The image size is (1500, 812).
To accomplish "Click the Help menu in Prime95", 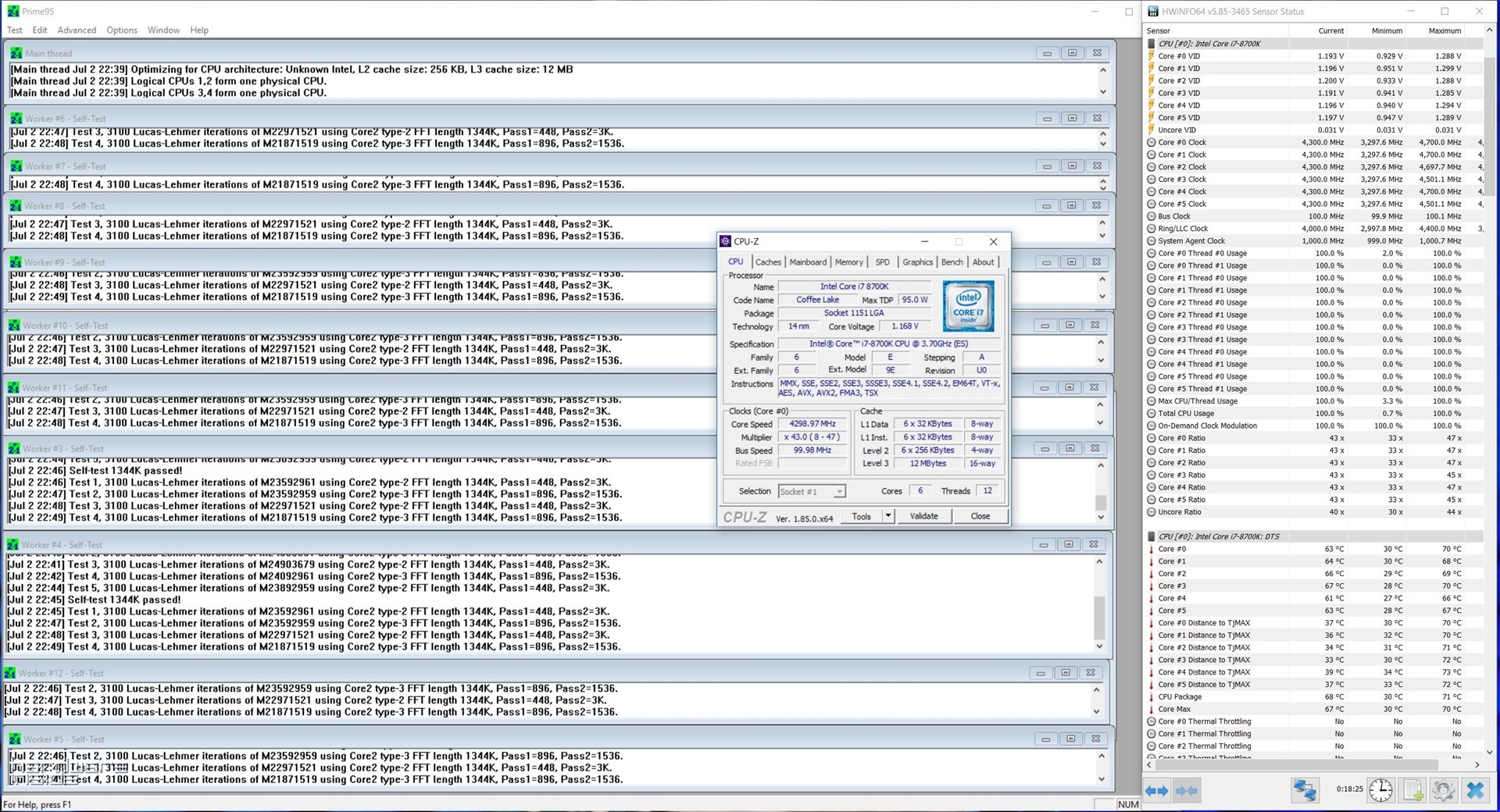I will (x=199, y=30).
